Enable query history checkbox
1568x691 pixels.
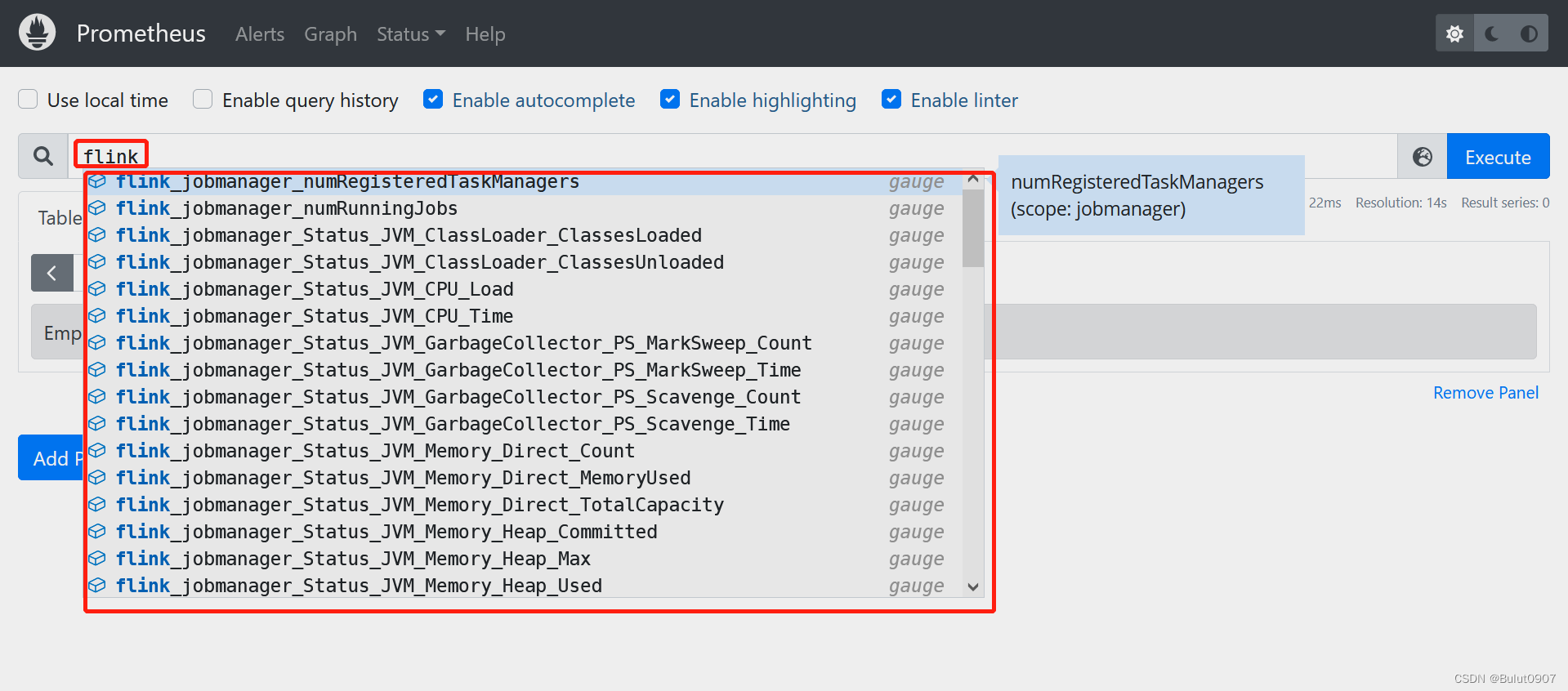[x=203, y=99]
